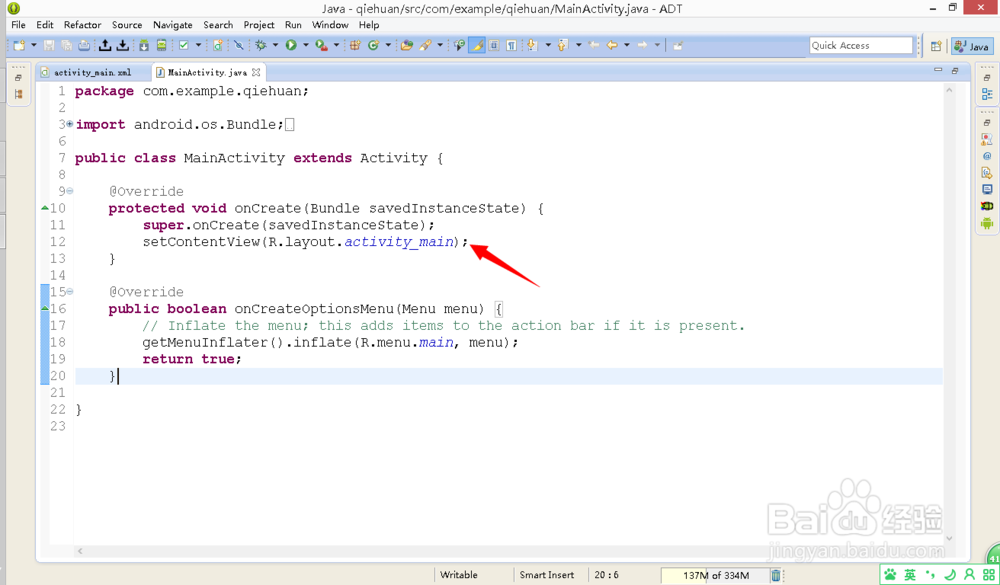The width and height of the screenshot is (1000, 585).
Task: Expand the Previous Annotation dropdown arrow
Action: (x=578, y=45)
